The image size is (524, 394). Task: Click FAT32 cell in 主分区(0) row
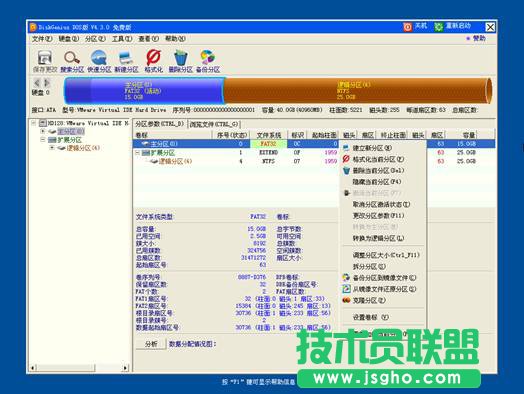tap(268, 144)
